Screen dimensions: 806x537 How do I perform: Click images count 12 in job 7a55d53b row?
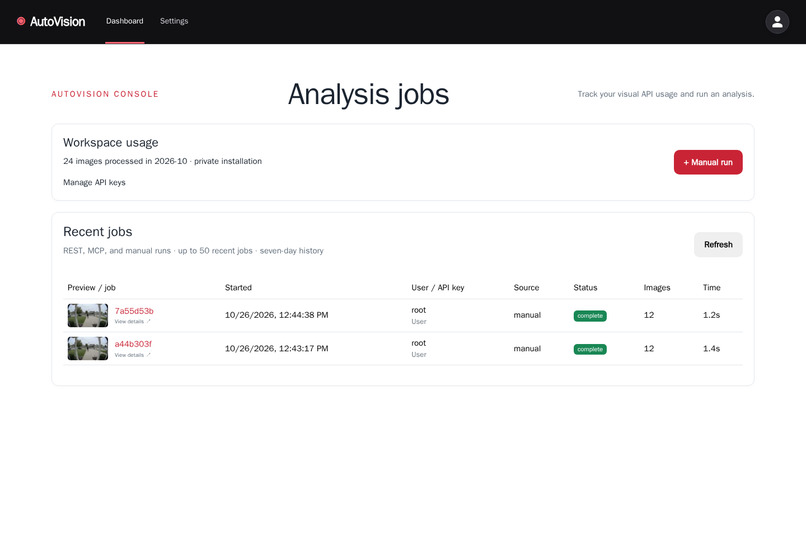(x=649, y=315)
